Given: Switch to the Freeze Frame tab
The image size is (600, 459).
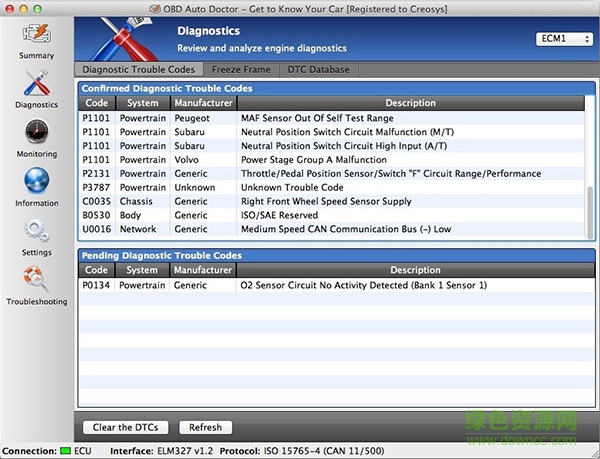Looking at the screenshot, I should coord(238,70).
